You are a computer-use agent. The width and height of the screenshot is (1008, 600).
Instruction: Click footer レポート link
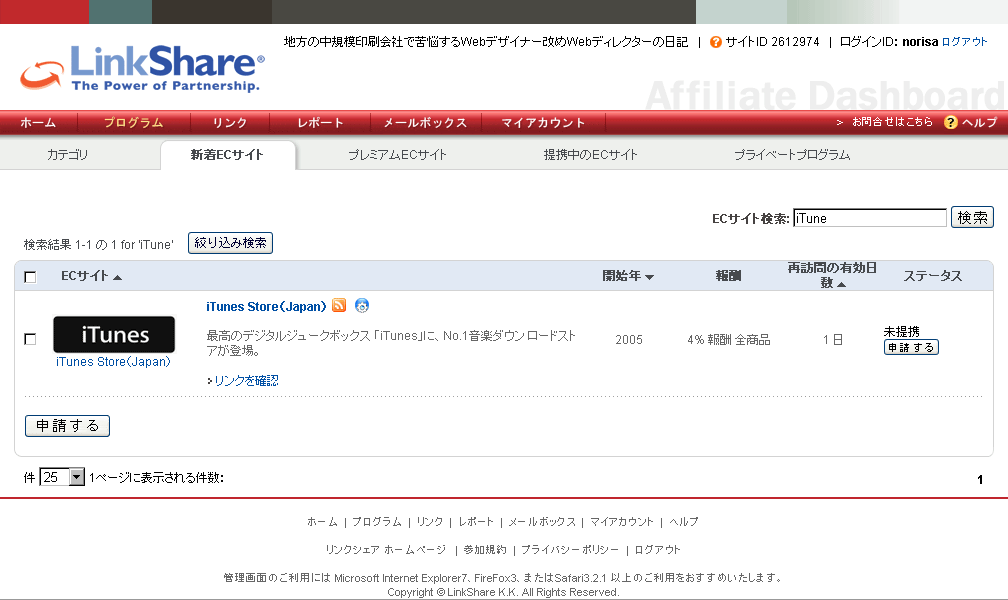click(476, 522)
